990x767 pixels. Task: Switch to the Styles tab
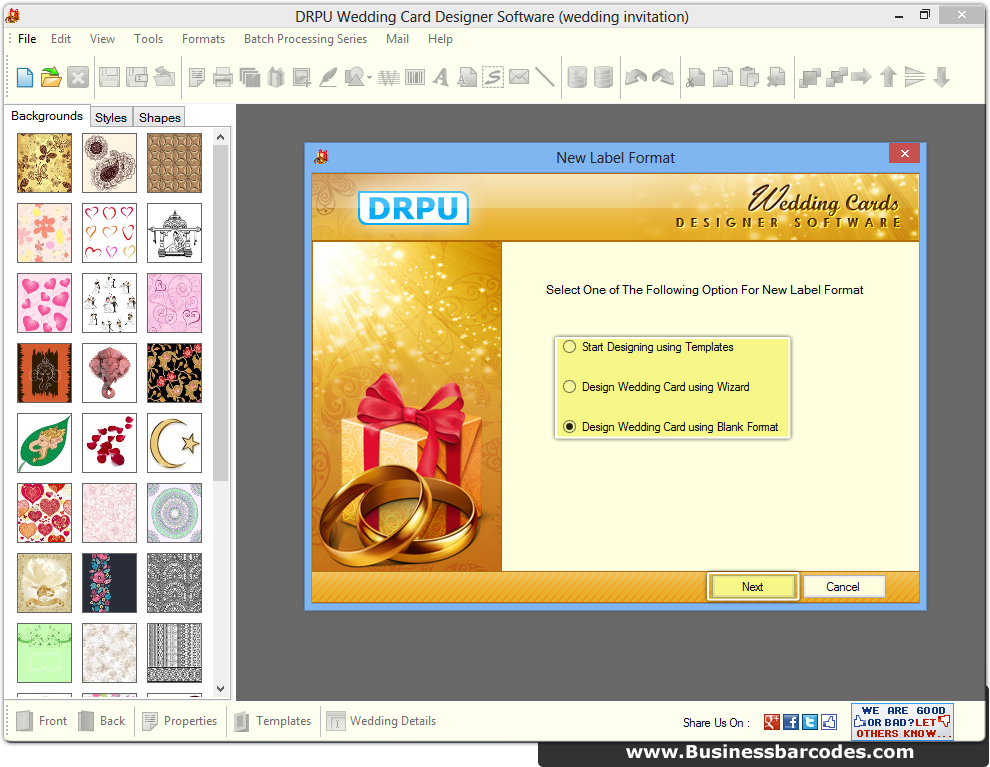click(111, 117)
